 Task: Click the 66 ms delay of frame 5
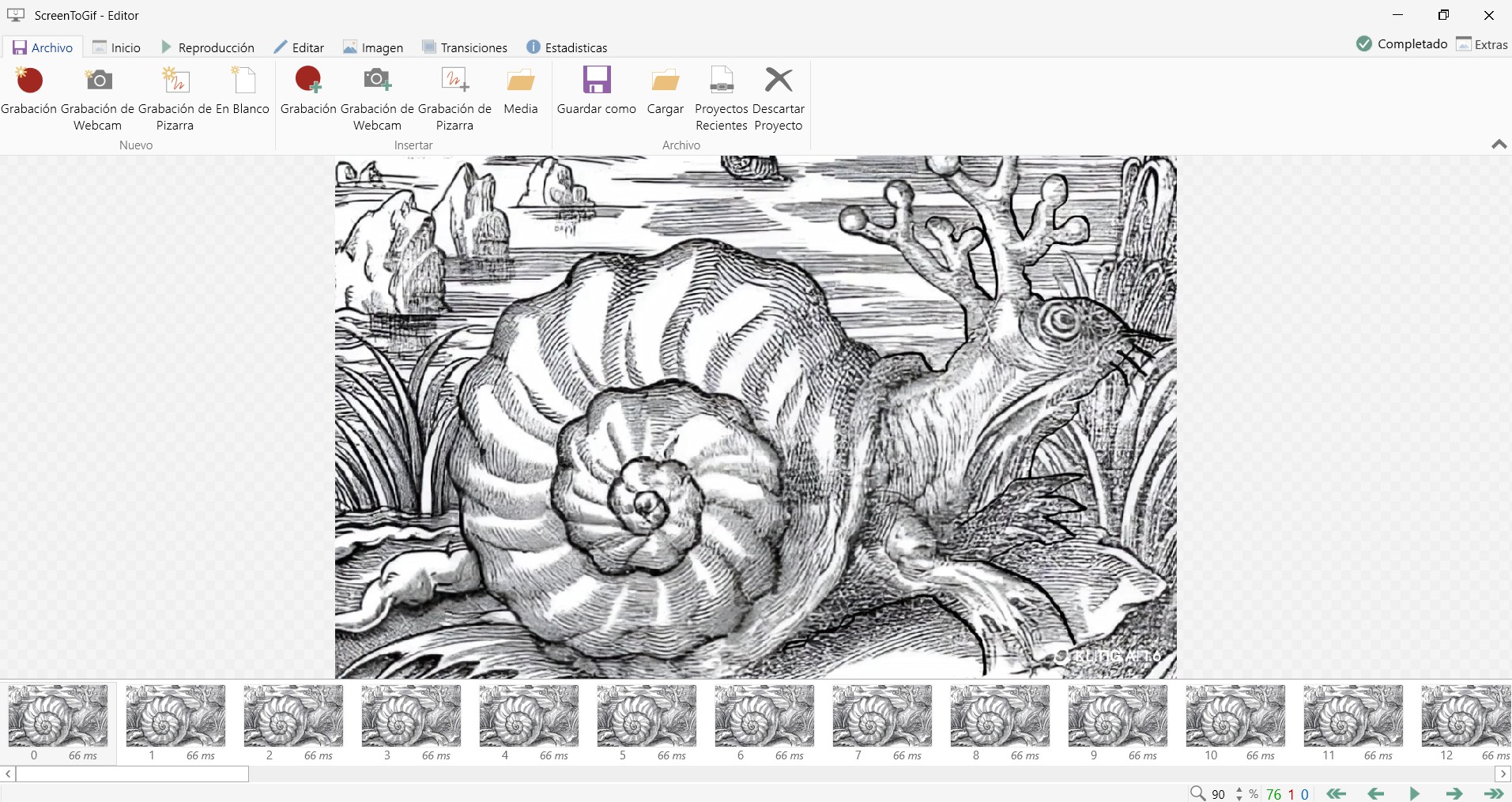click(x=672, y=755)
